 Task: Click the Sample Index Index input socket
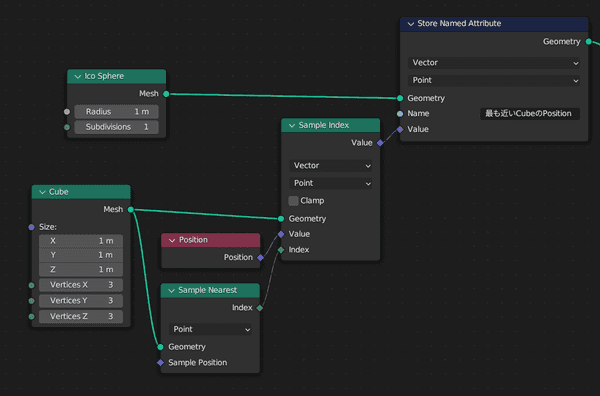(x=281, y=250)
